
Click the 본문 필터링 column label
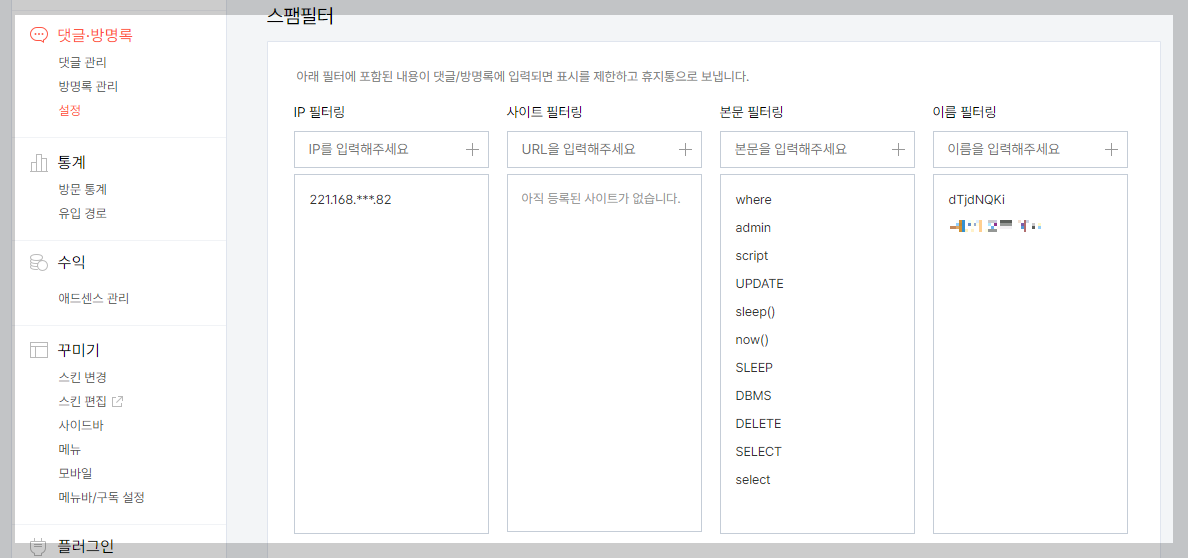751,112
